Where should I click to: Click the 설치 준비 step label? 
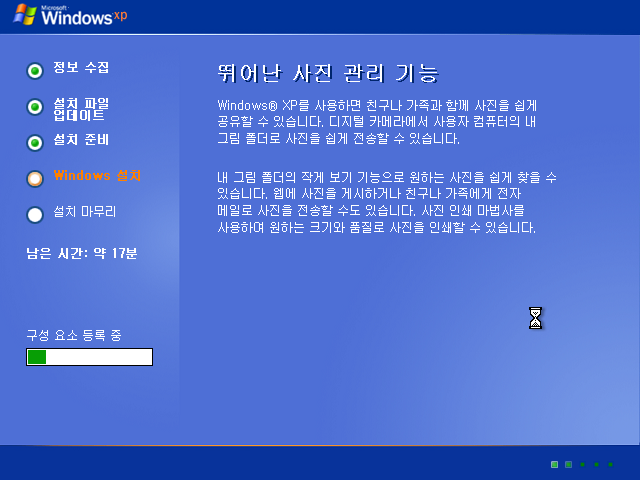[x=81, y=140]
